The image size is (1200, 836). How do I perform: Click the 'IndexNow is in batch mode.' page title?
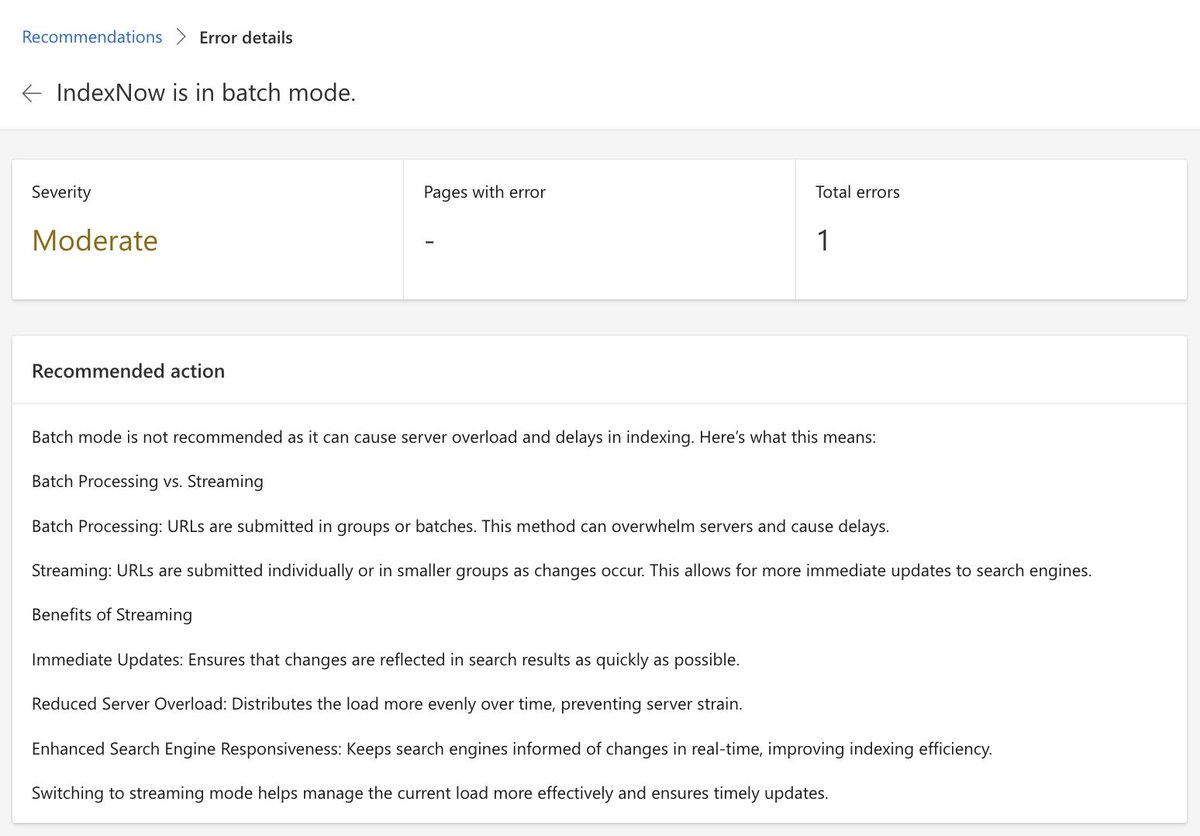pos(206,93)
